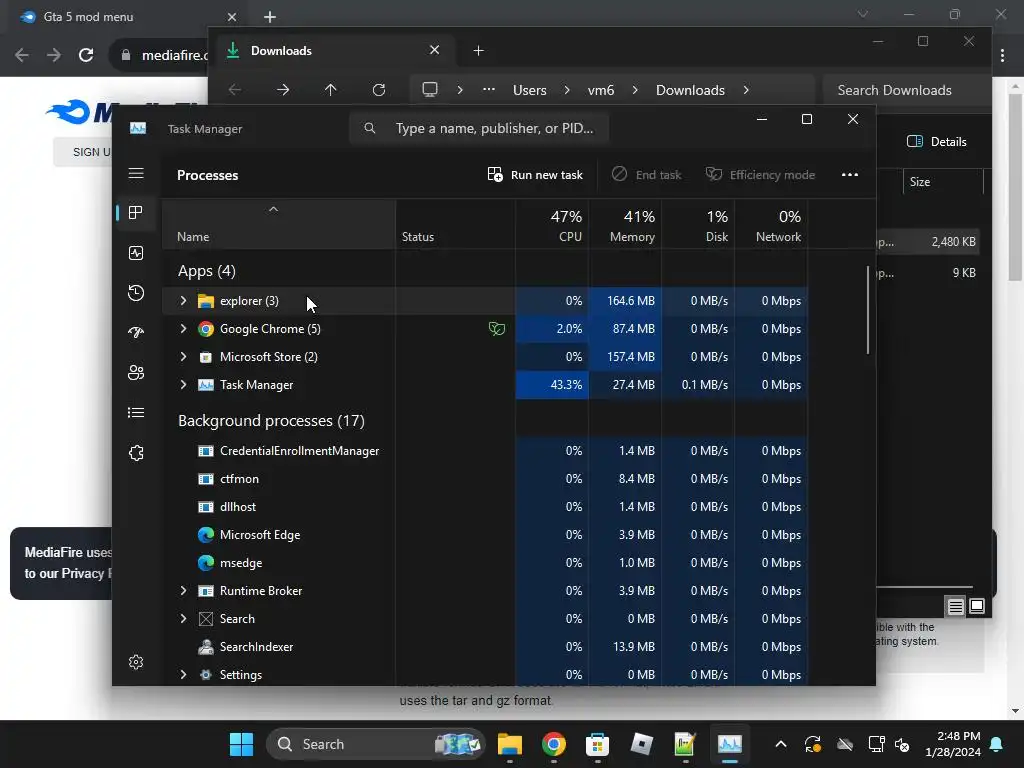Click the End task button
This screenshot has width=1024, height=768.
tap(646, 174)
